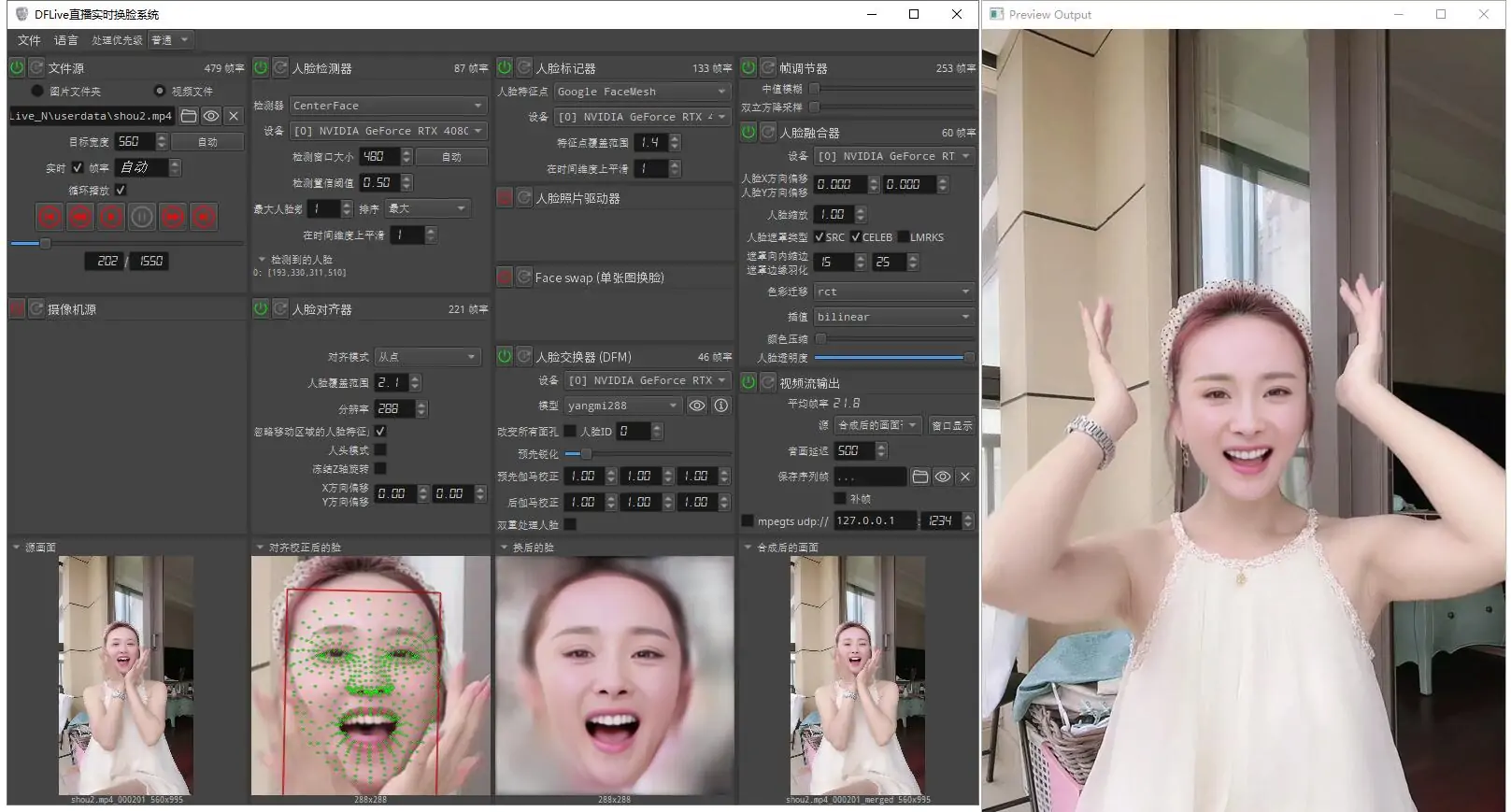Enable the 摄像机源 power button
Screen dimensions: 1511x812
click(x=17, y=309)
